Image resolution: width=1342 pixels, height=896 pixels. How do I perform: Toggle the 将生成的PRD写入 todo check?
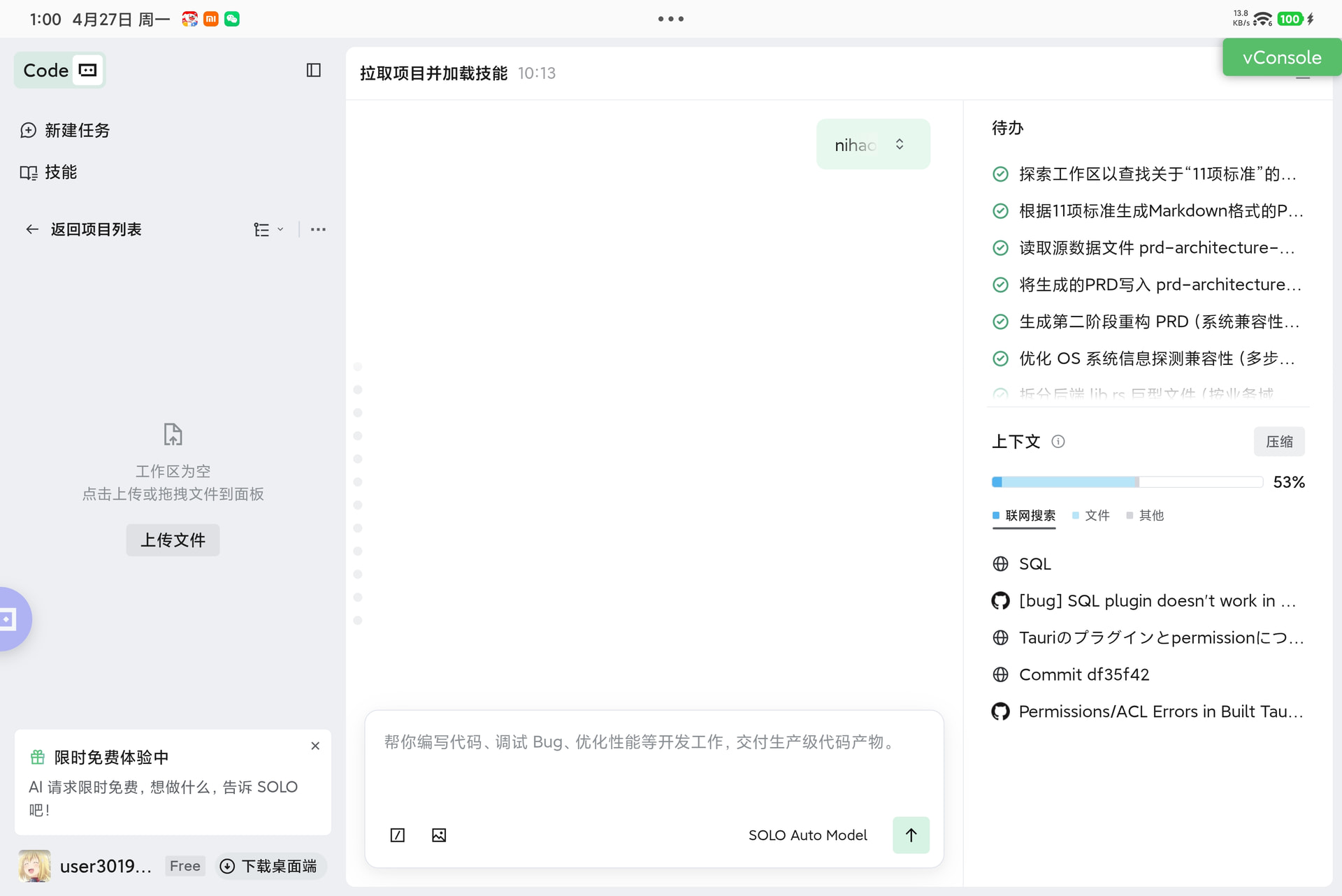pos(1000,285)
